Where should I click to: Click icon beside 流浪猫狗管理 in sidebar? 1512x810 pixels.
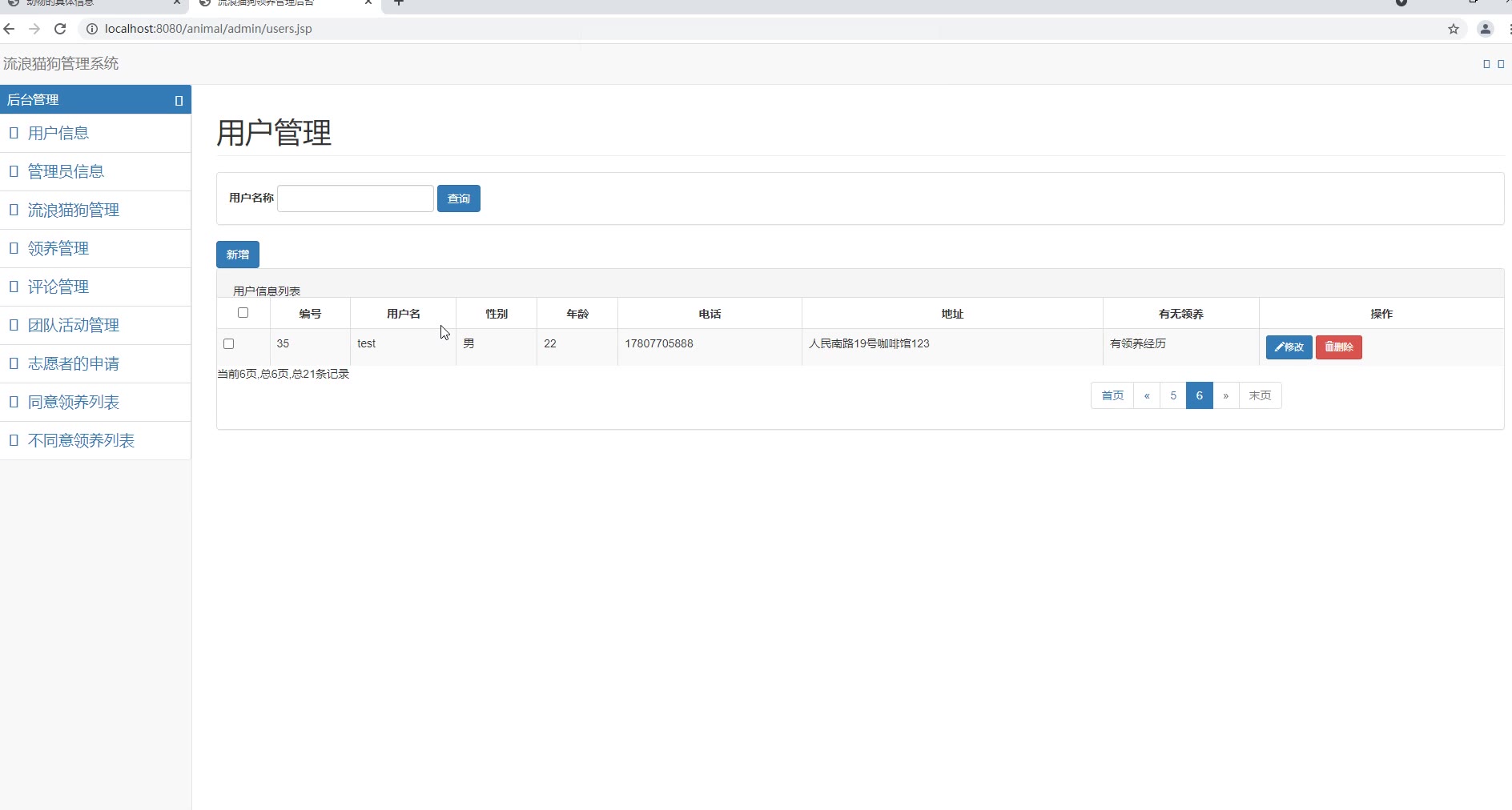click(x=14, y=210)
